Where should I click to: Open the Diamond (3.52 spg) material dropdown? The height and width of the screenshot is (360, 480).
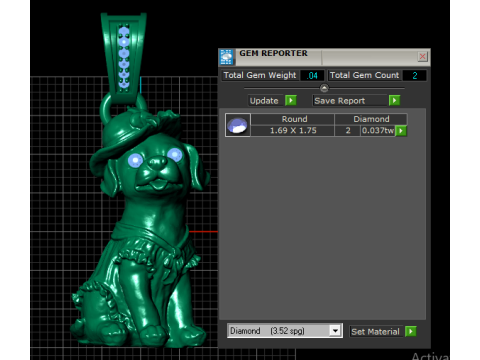[335, 331]
